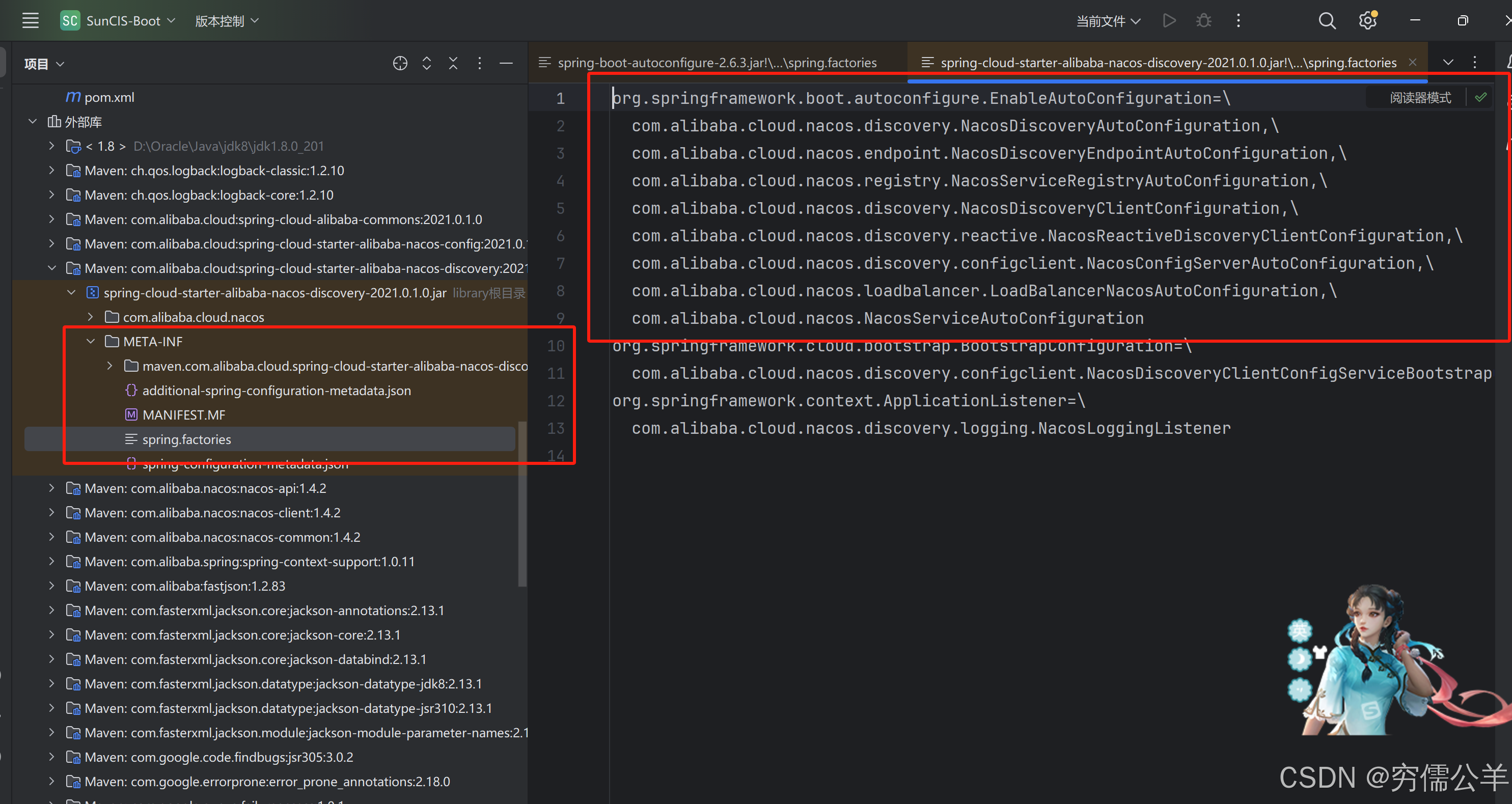Open Search Everywhere magnifier icon

pyautogui.click(x=1327, y=21)
